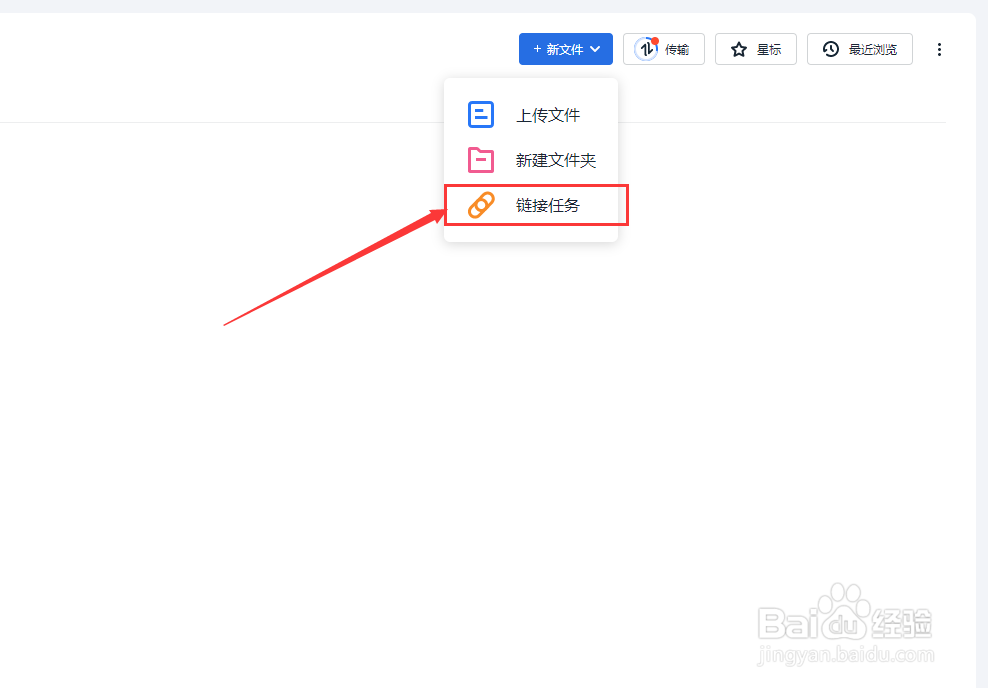Viewport: 988px width, 688px height.
Task: Click the blue document icon beside 上传文件
Action: pyautogui.click(x=481, y=114)
